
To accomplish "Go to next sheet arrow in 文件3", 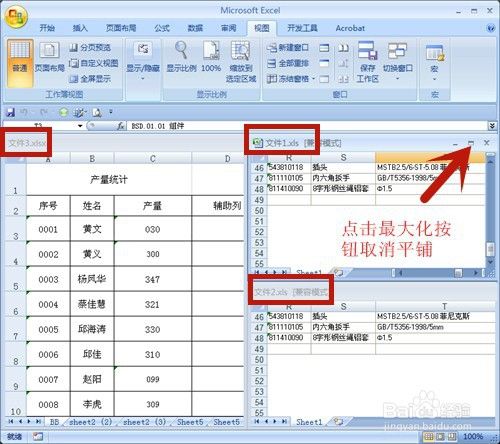I will coord(29,422).
